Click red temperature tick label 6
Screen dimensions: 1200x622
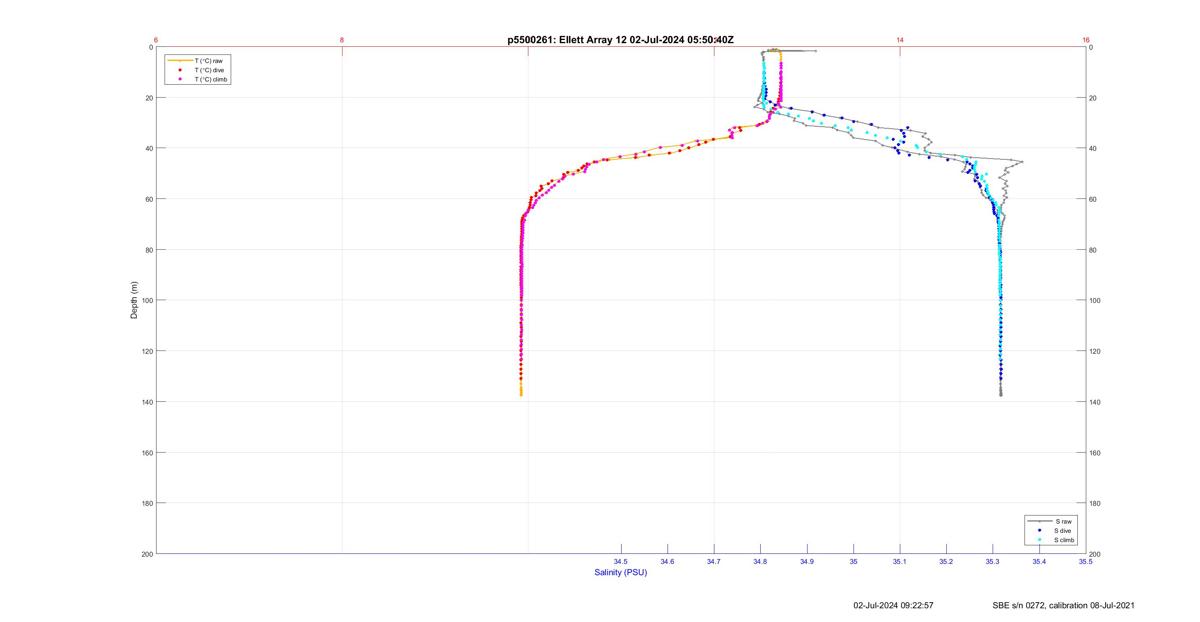[157, 40]
